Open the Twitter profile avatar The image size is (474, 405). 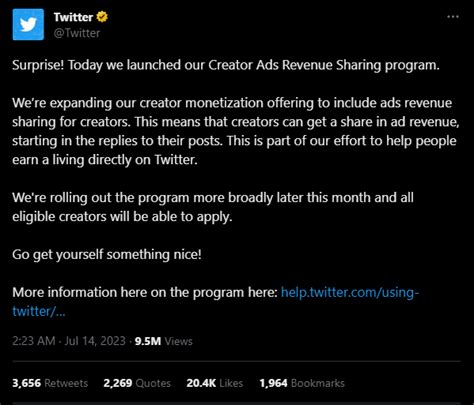click(28, 25)
